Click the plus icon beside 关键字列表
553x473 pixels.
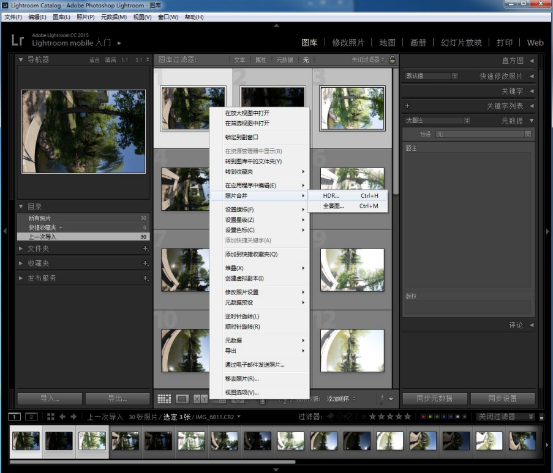pyautogui.click(x=407, y=106)
